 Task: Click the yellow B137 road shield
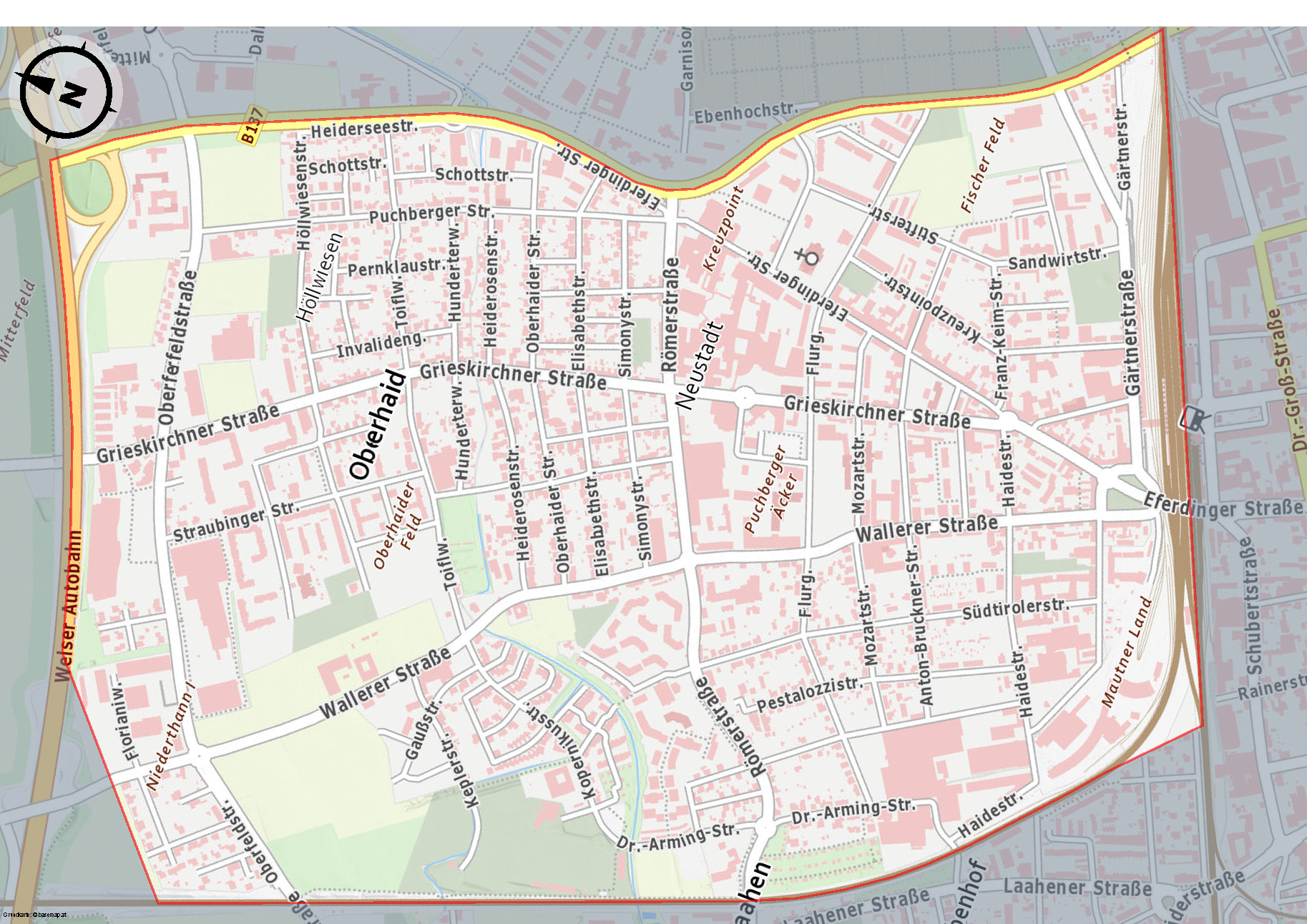click(x=253, y=125)
